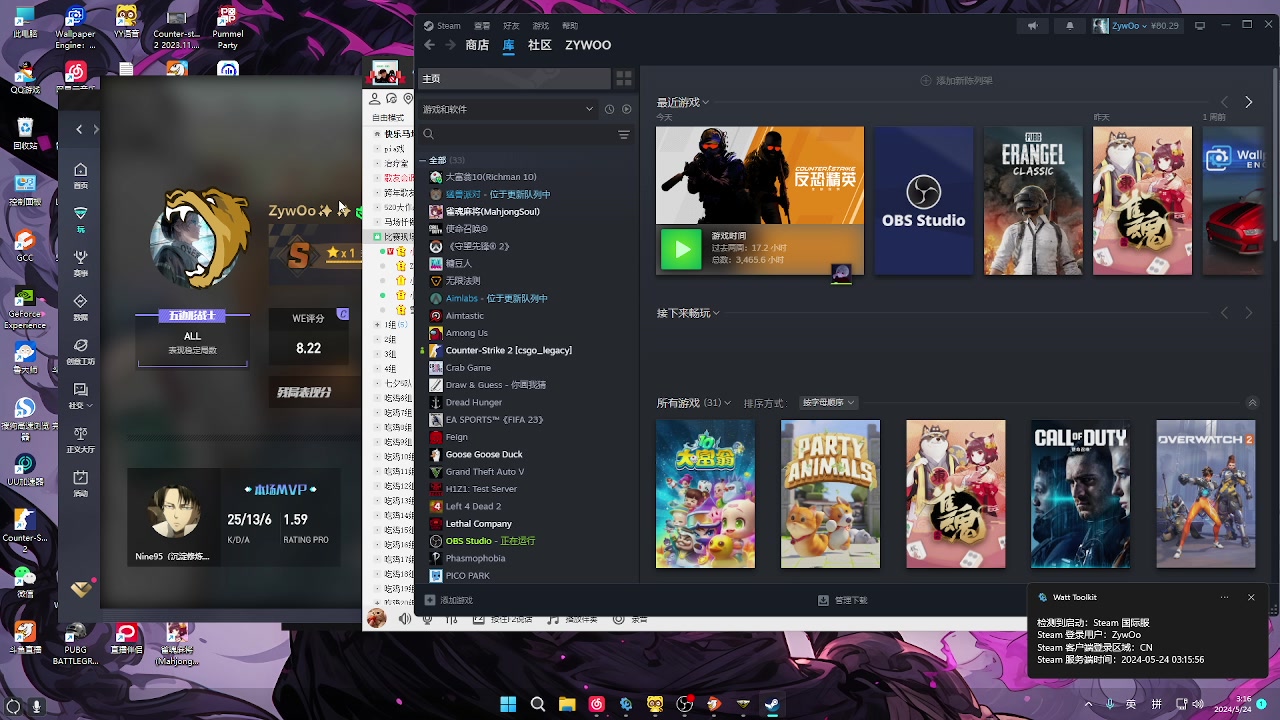Expand the 最近游戏 shelf dropdown

[683, 102]
